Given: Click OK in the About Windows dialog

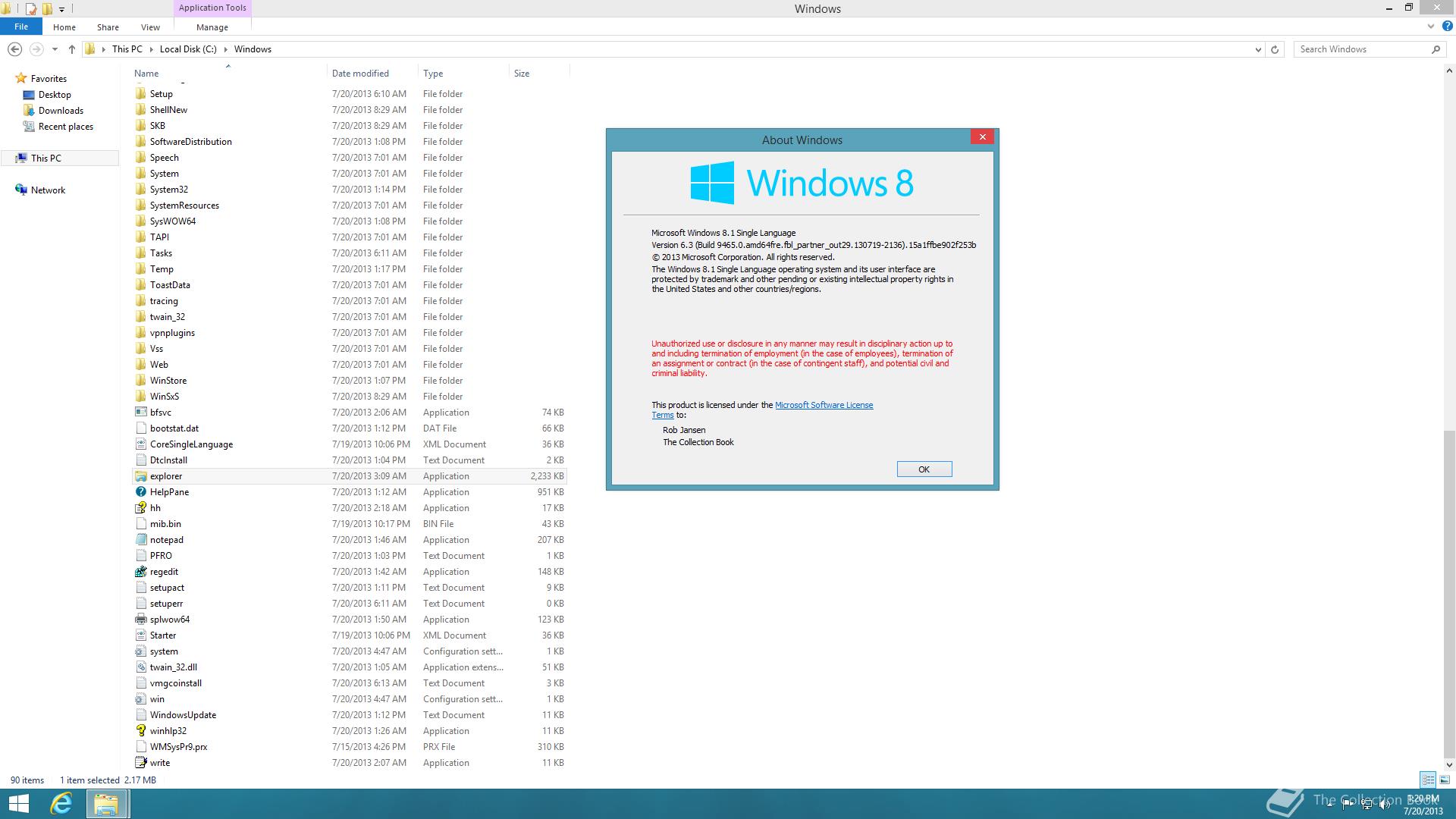Looking at the screenshot, I should click(924, 469).
